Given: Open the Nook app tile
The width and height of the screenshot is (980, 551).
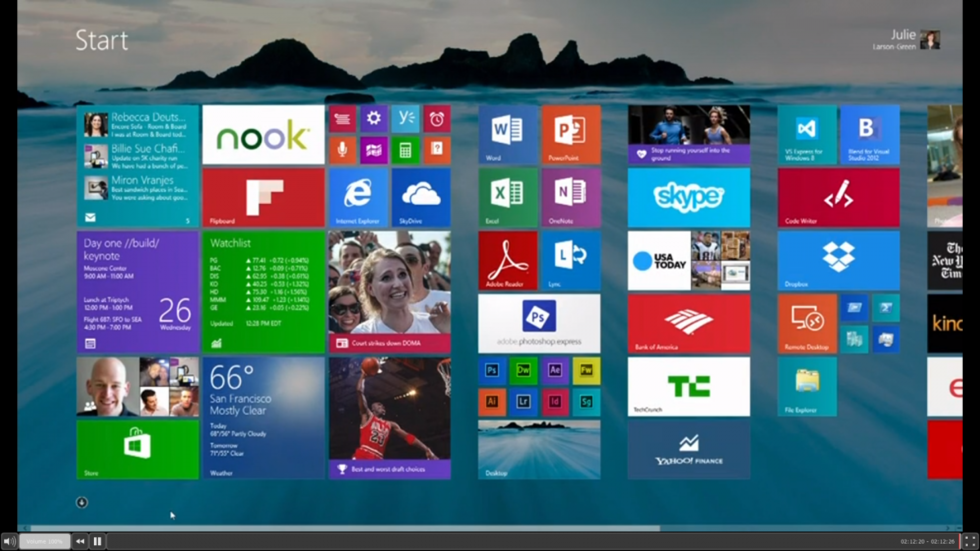Looking at the screenshot, I should click(263, 134).
